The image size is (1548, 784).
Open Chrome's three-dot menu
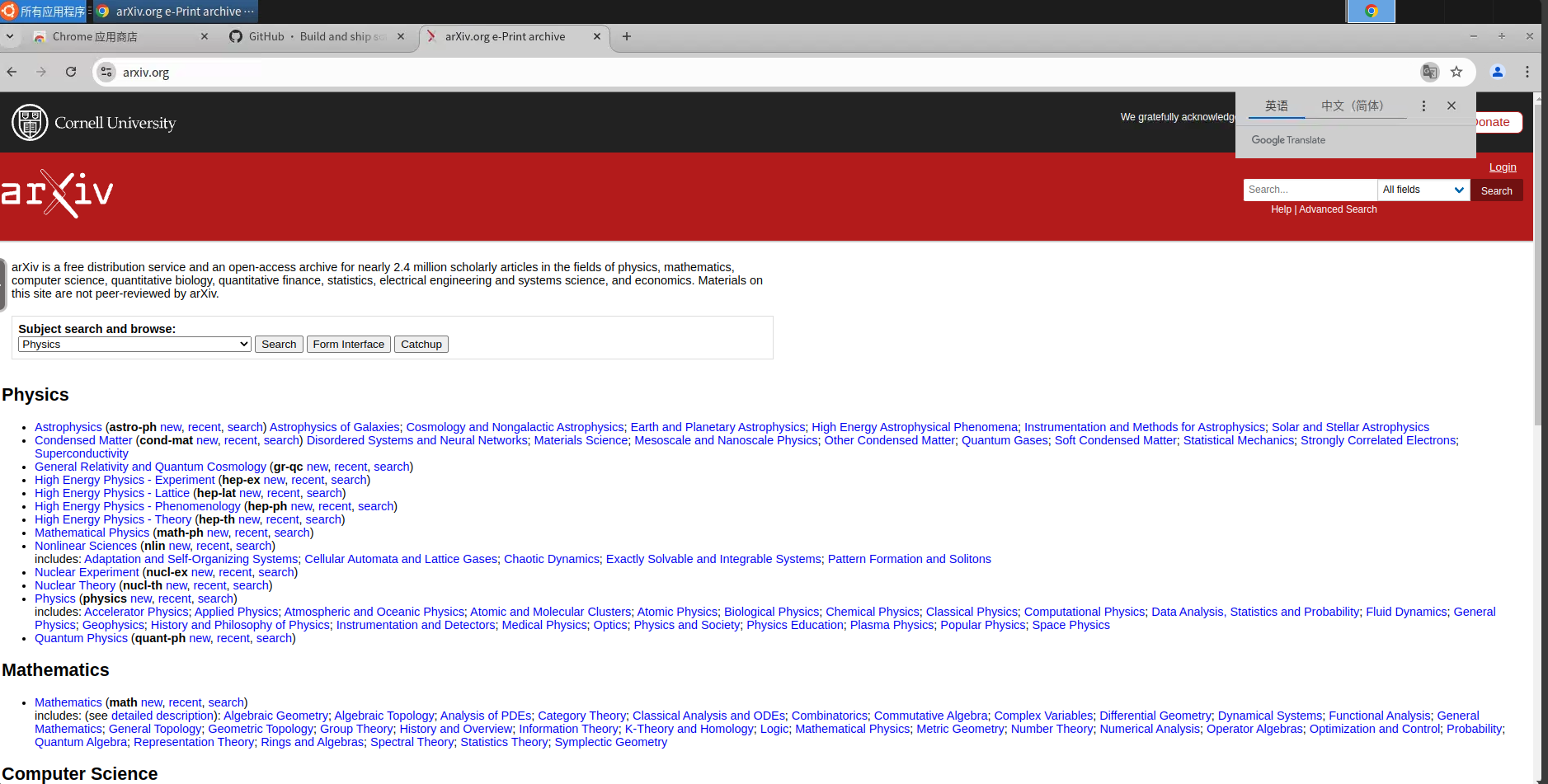point(1527,72)
